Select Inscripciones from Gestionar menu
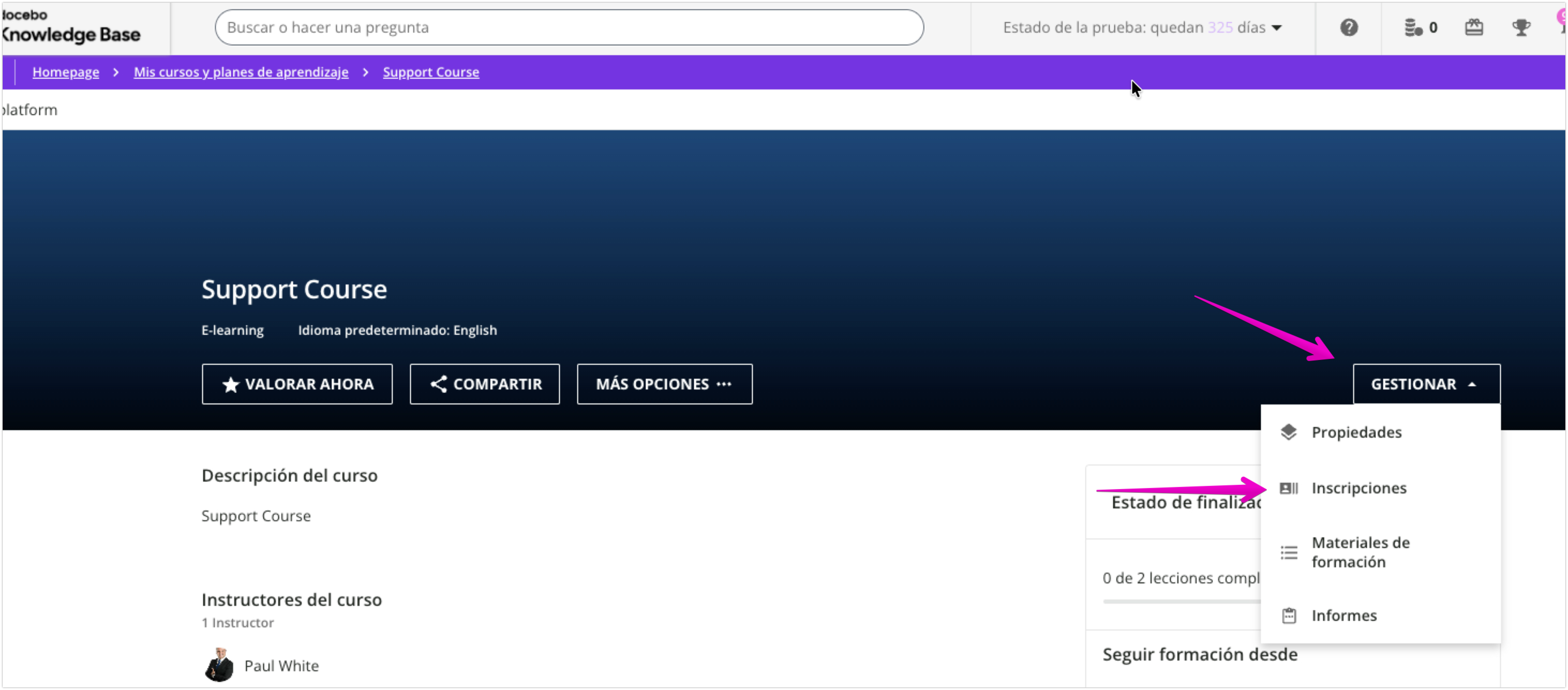 click(1359, 488)
